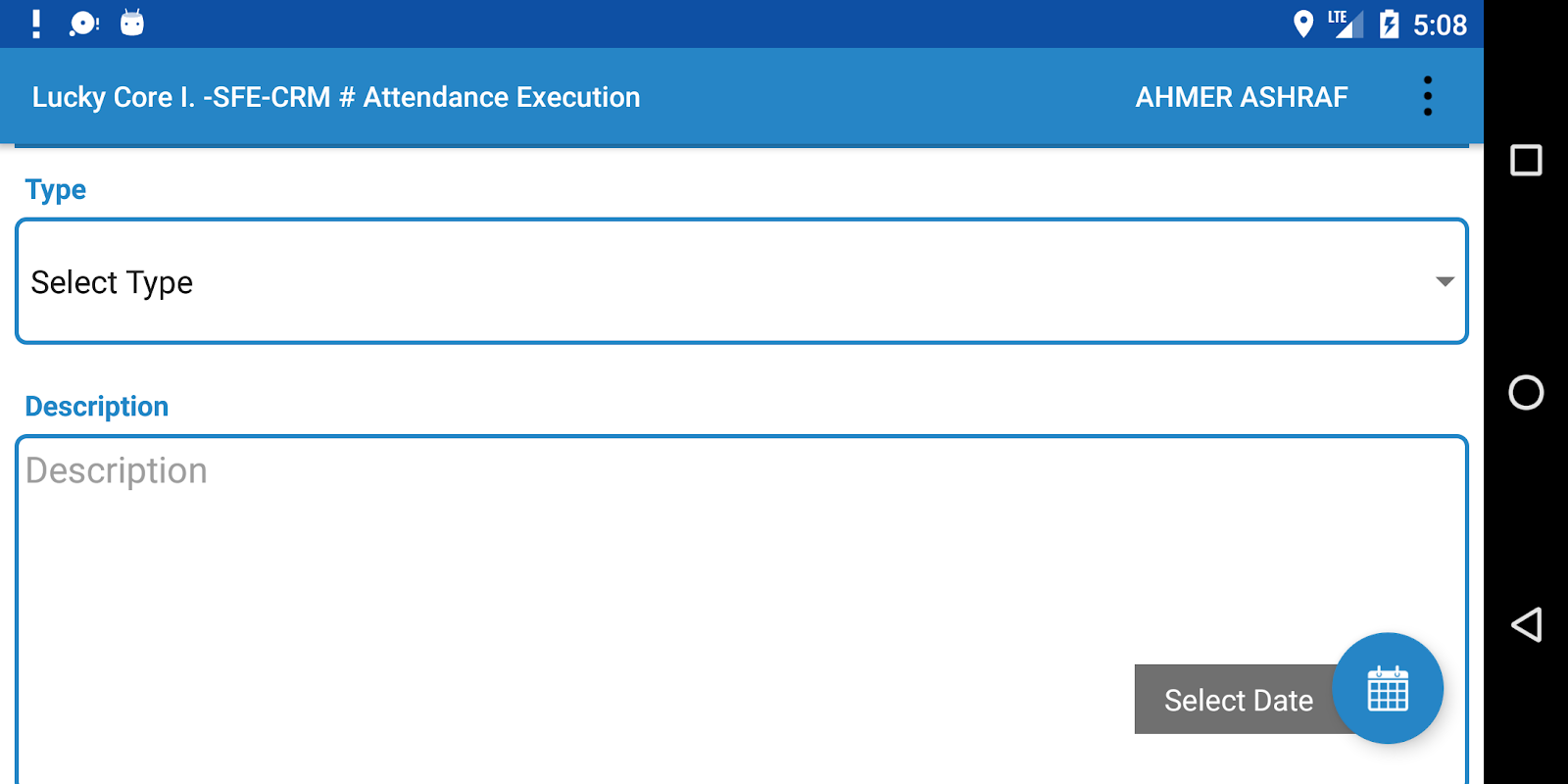Viewport: 1568px width, 784px height.
Task: Tap the exclamation mark notification icon
Action: coord(36,24)
